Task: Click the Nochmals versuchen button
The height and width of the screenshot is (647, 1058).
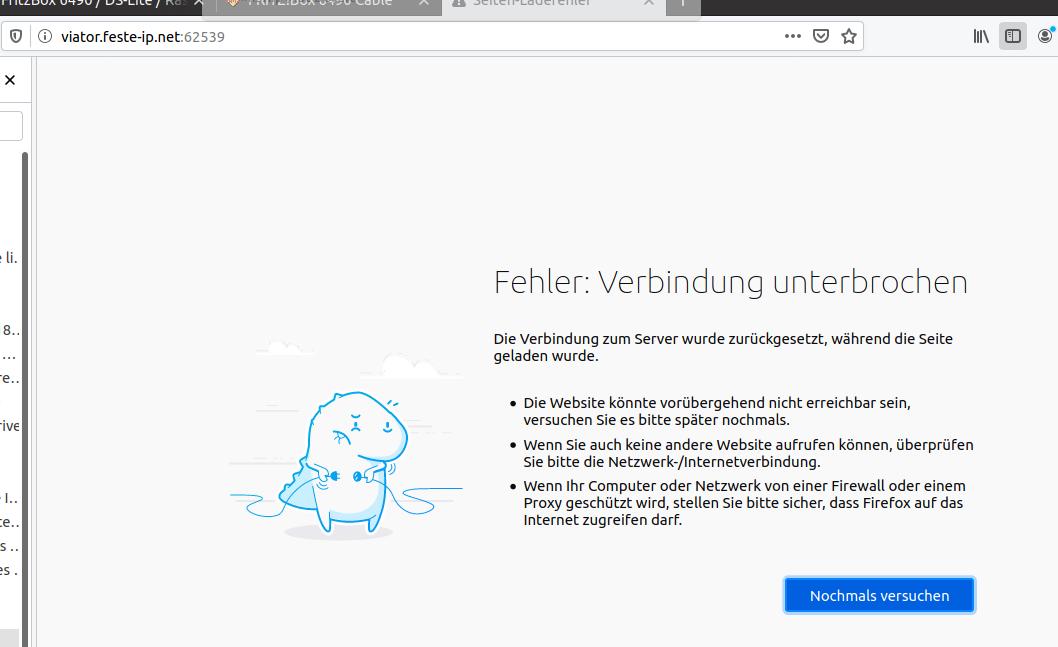Action: tap(879, 594)
